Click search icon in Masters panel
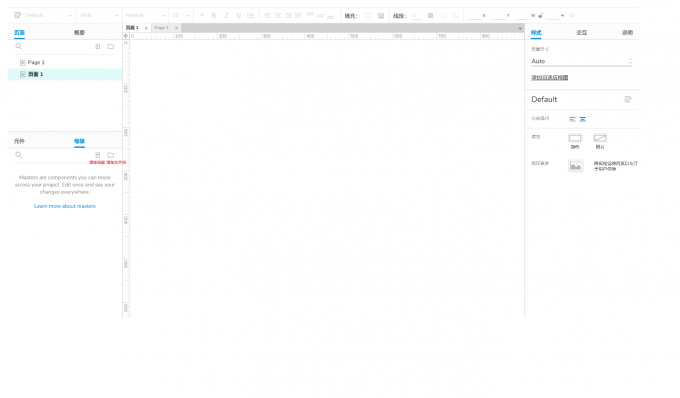Image resolution: width=680 pixels, height=398 pixels. 19,155
